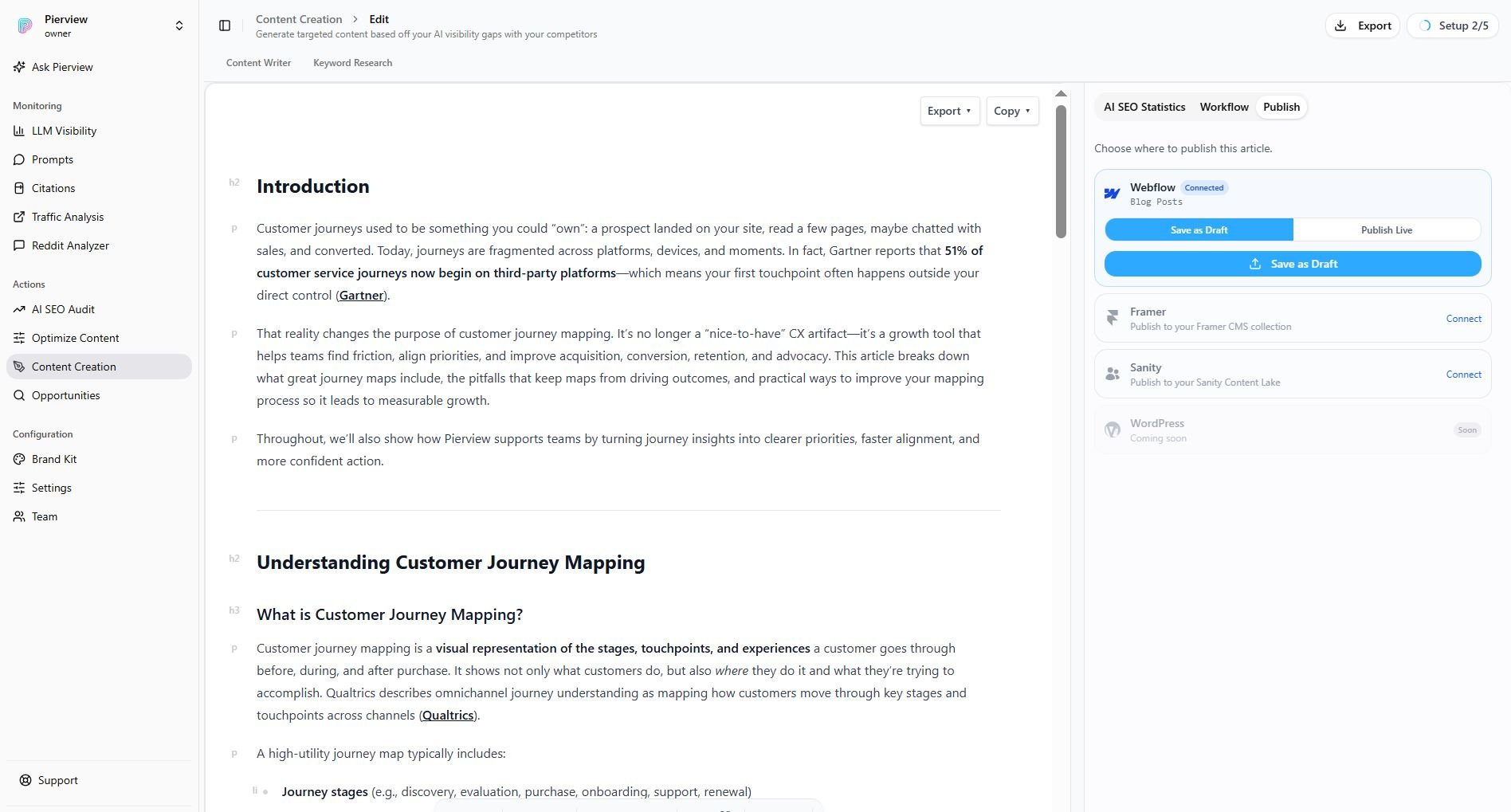Open the Prompts menu item
1511x812 pixels.
click(99, 159)
